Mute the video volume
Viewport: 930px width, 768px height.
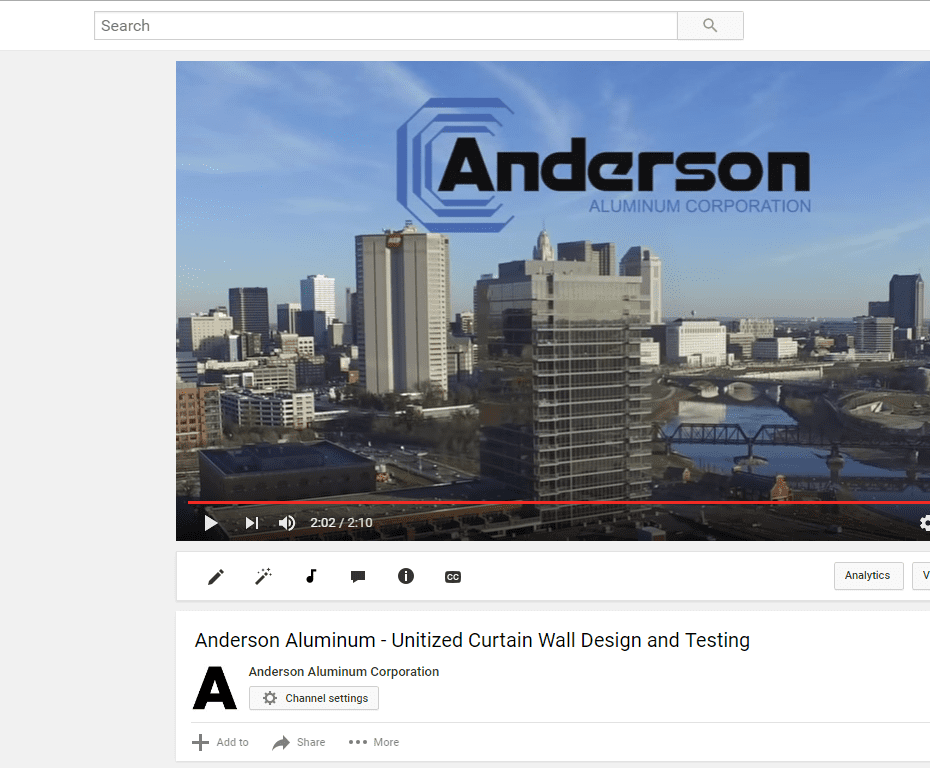[x=287, y=522]
